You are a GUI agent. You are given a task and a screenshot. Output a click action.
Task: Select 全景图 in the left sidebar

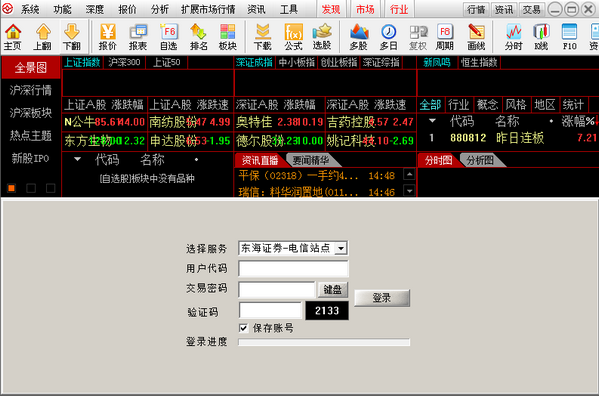(x=31, y=68)
